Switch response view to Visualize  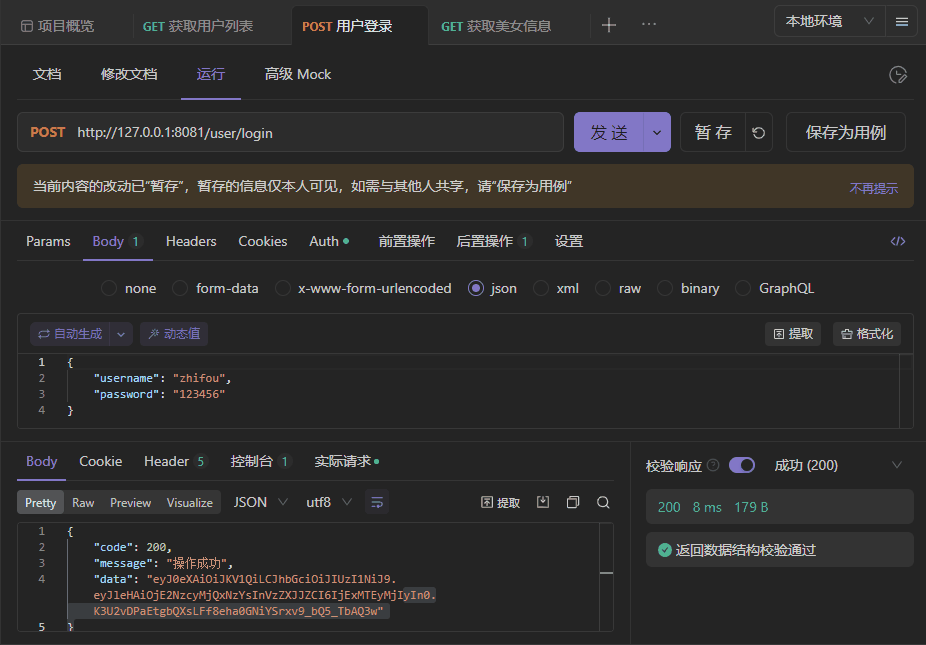click(x=190, y=502)
